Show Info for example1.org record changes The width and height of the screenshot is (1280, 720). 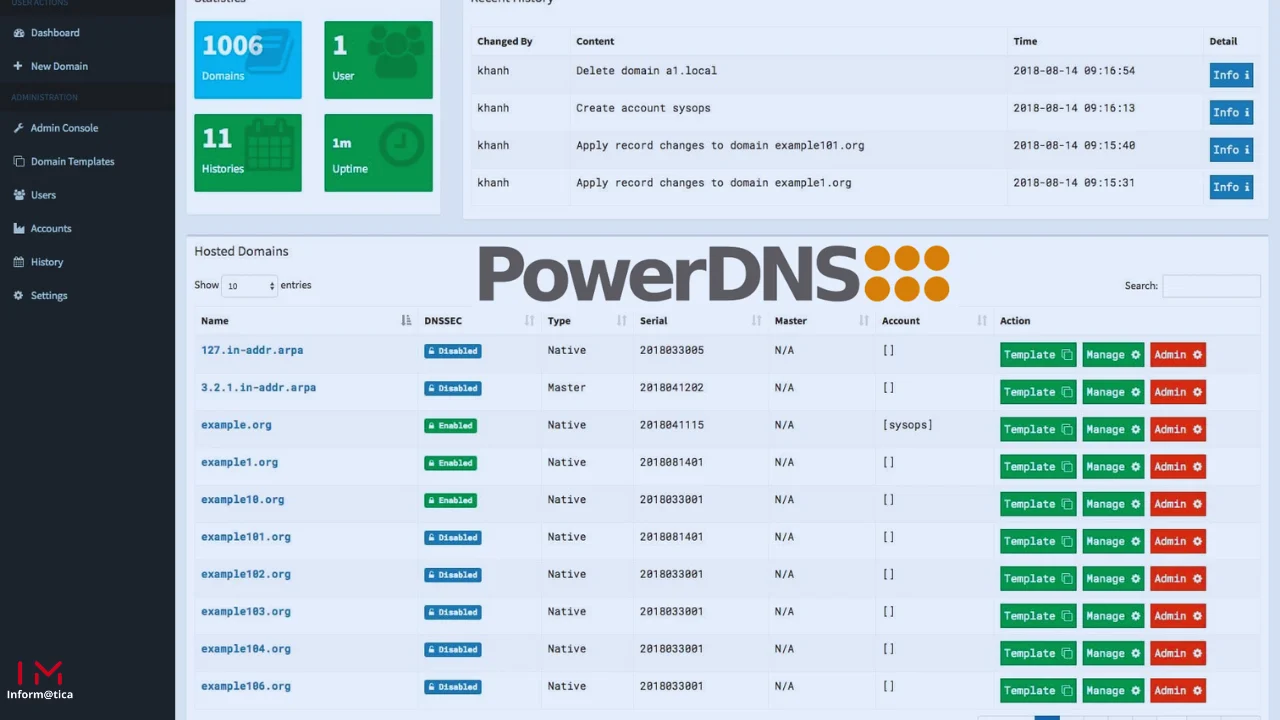point(1231,187)
